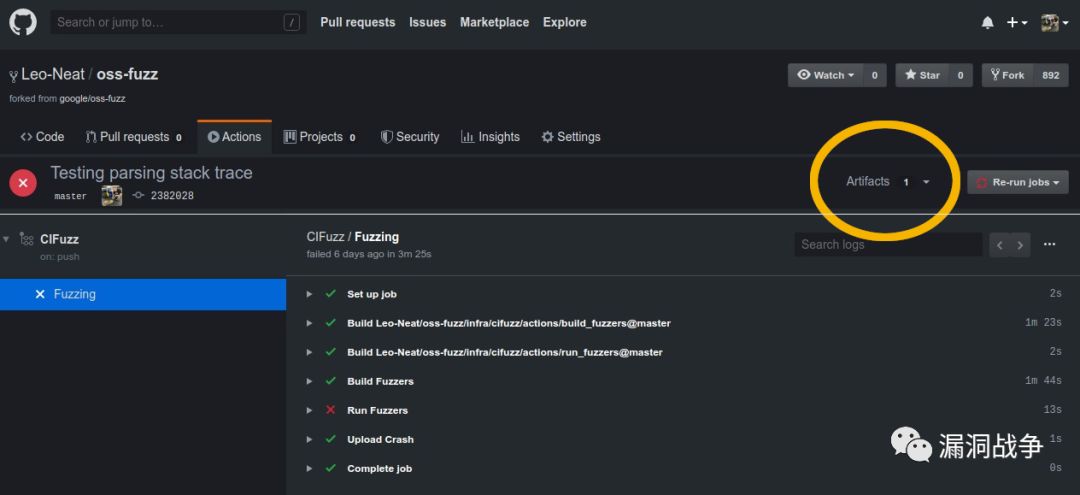This screenshot has height=495, width=1080.
Task: Focus the Search or jump to field
Action: (x=178, y=22)
